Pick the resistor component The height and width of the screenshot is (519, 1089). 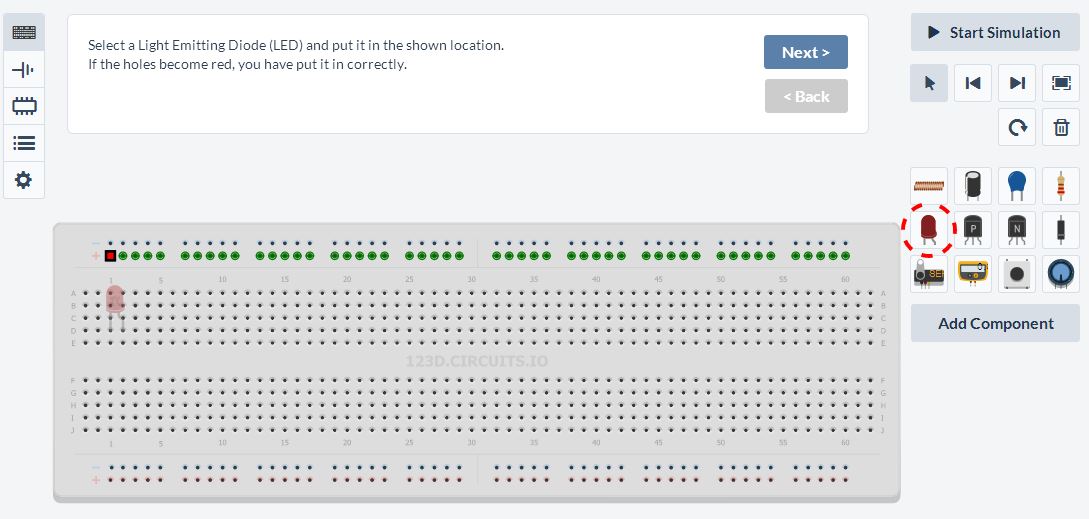pos(1060,186)
